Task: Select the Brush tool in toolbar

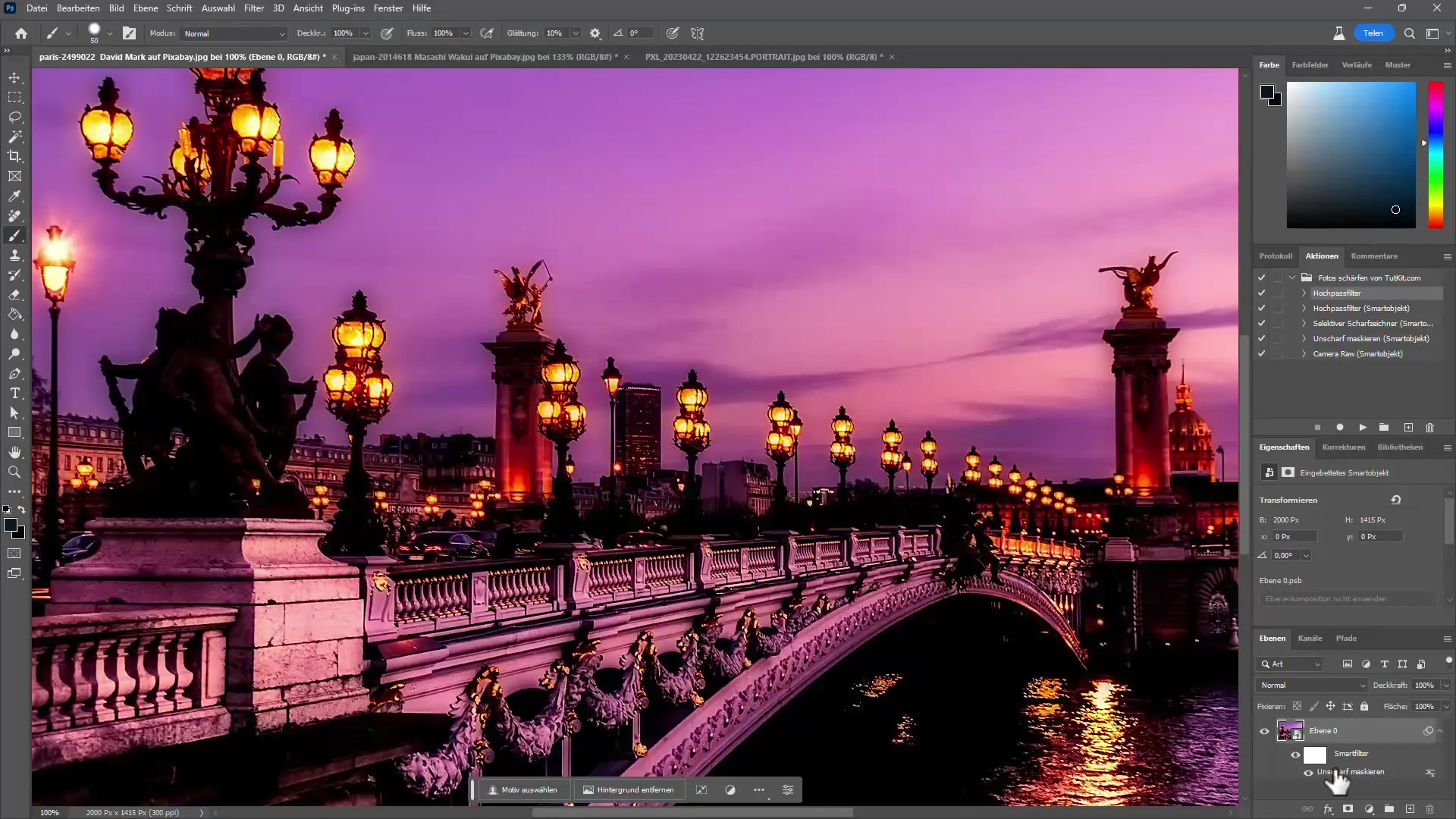Action: [x=15, y=235]
